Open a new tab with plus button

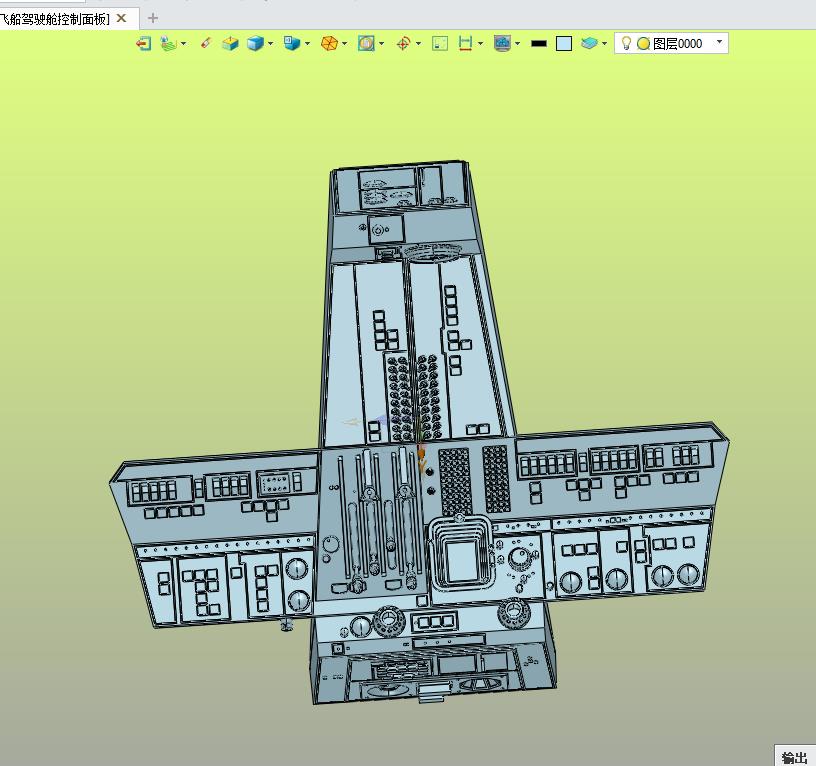[x=153, y=18]
